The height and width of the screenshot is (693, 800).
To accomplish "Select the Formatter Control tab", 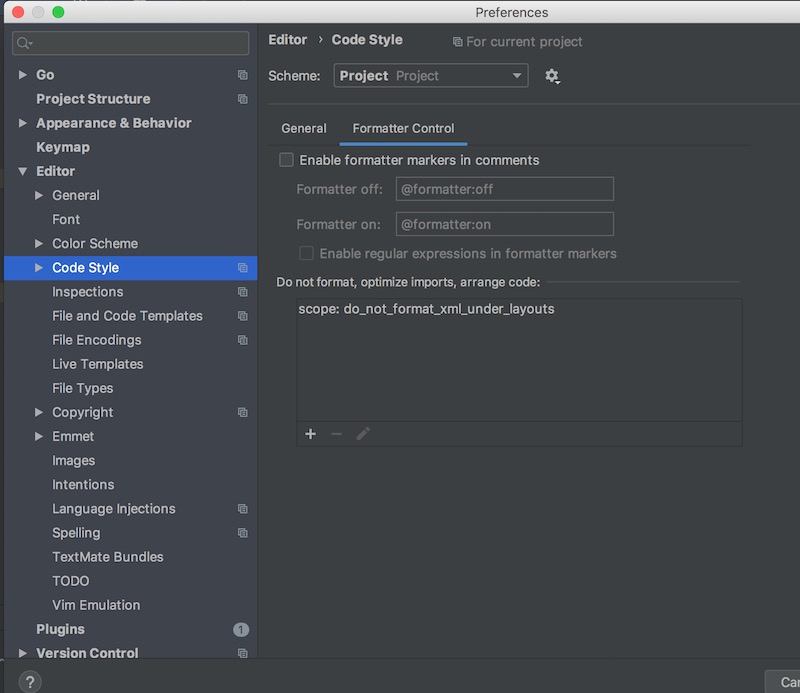I will coord(403,128).
